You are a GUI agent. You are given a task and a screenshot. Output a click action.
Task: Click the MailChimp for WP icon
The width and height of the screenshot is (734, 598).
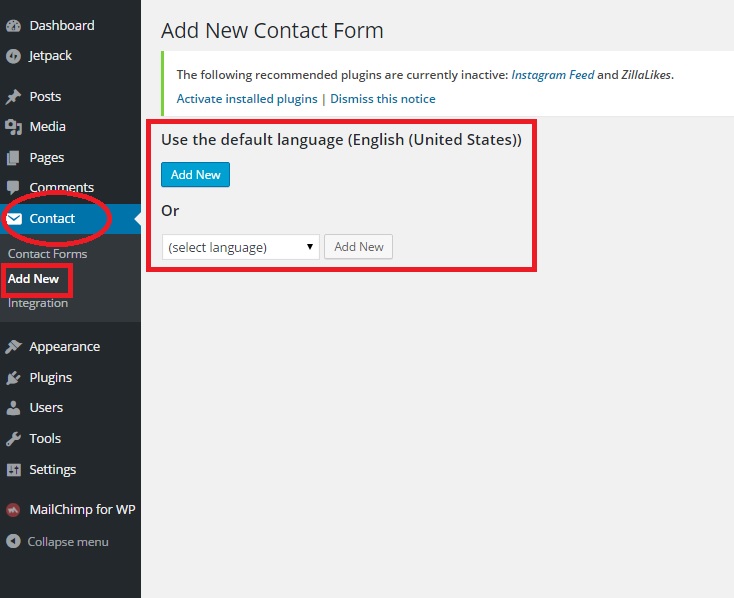[13, 509]
